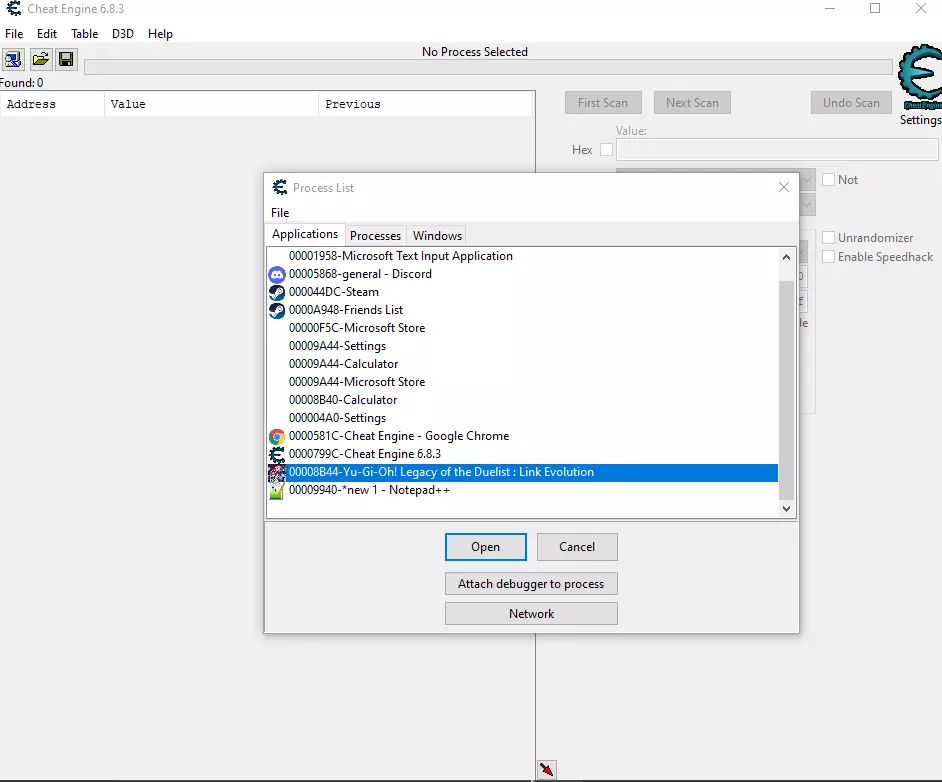Switch to the Windows tab
Viewport: 942px width, 782px height.
click(437, 235)
